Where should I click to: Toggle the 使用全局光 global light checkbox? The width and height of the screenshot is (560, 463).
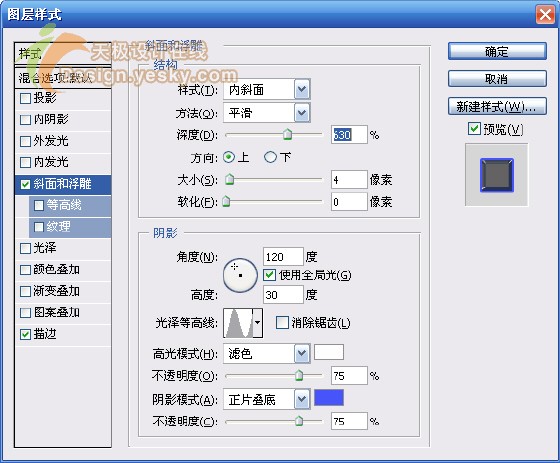[269, 275]
